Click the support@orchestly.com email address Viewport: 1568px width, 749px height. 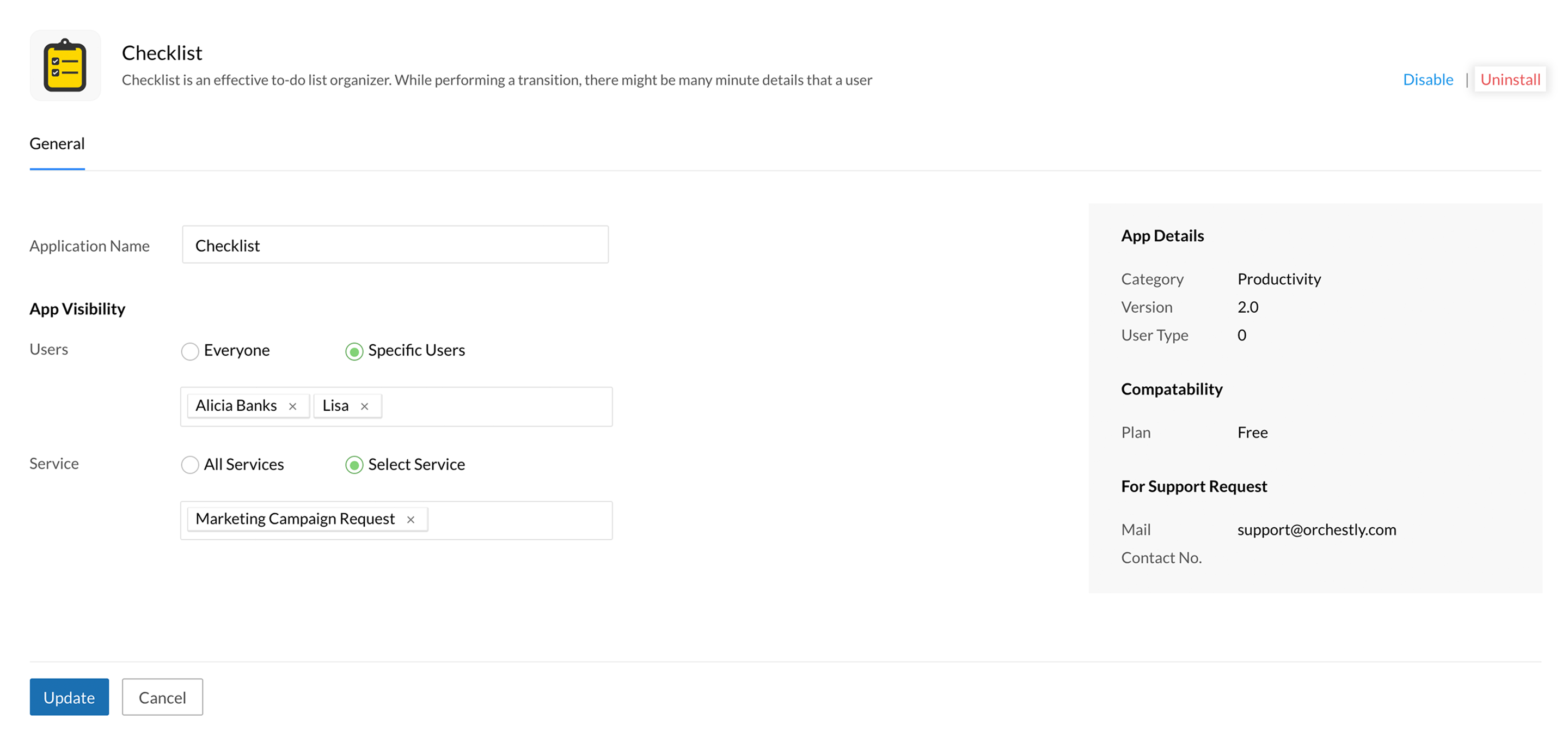[x=1316, y=530]
